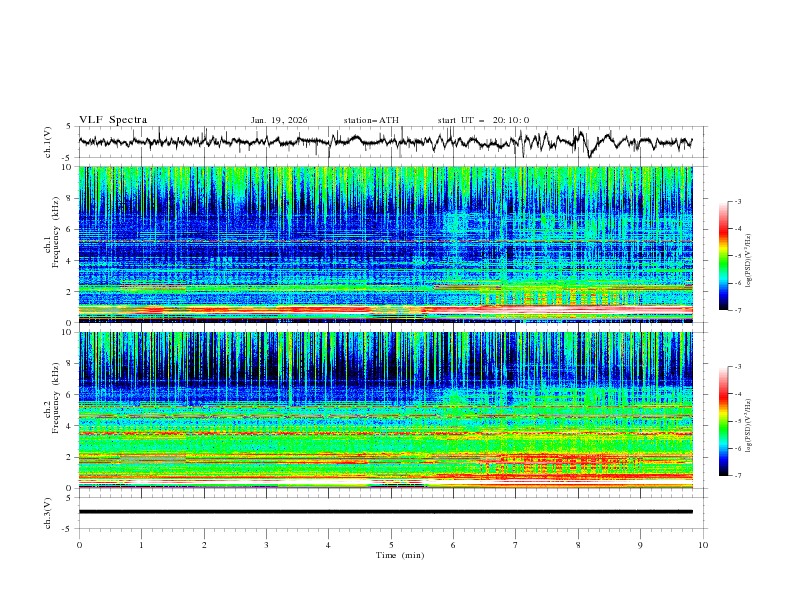792x612 pixels.
Task: Click the "ch.1(V)" waveform axis label
Action: point(48,142)
